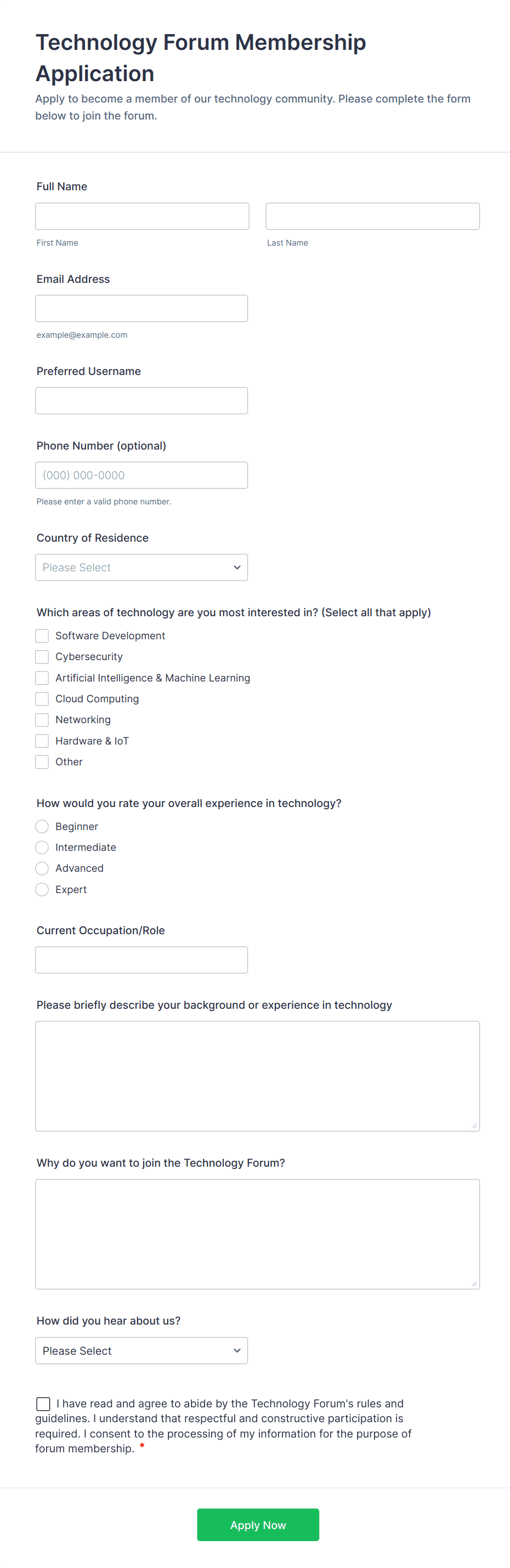This screenshot has height=1568, width=510.
Task: Select Intermediate experience level
Action: 42,847
